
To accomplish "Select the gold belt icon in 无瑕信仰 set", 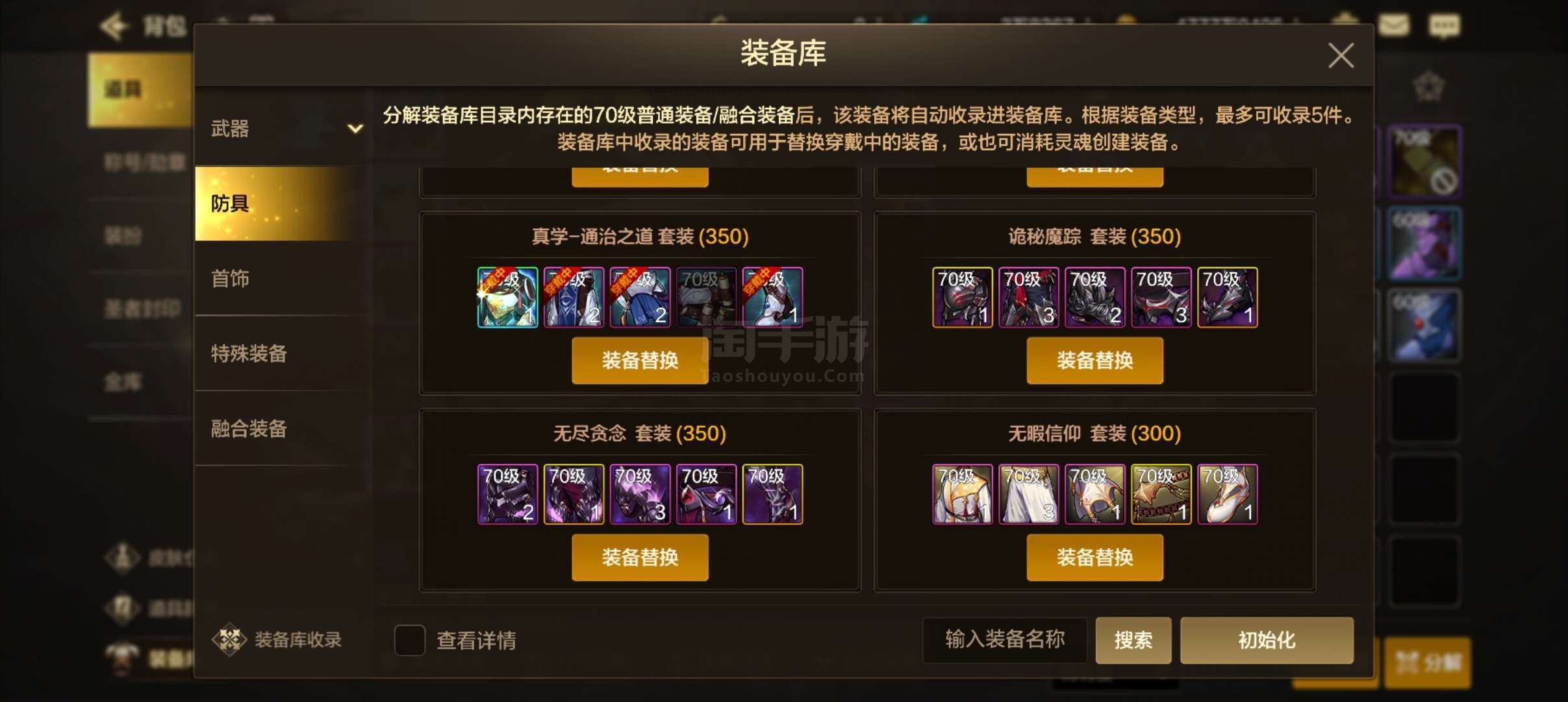I will [x=1161, y=494].
